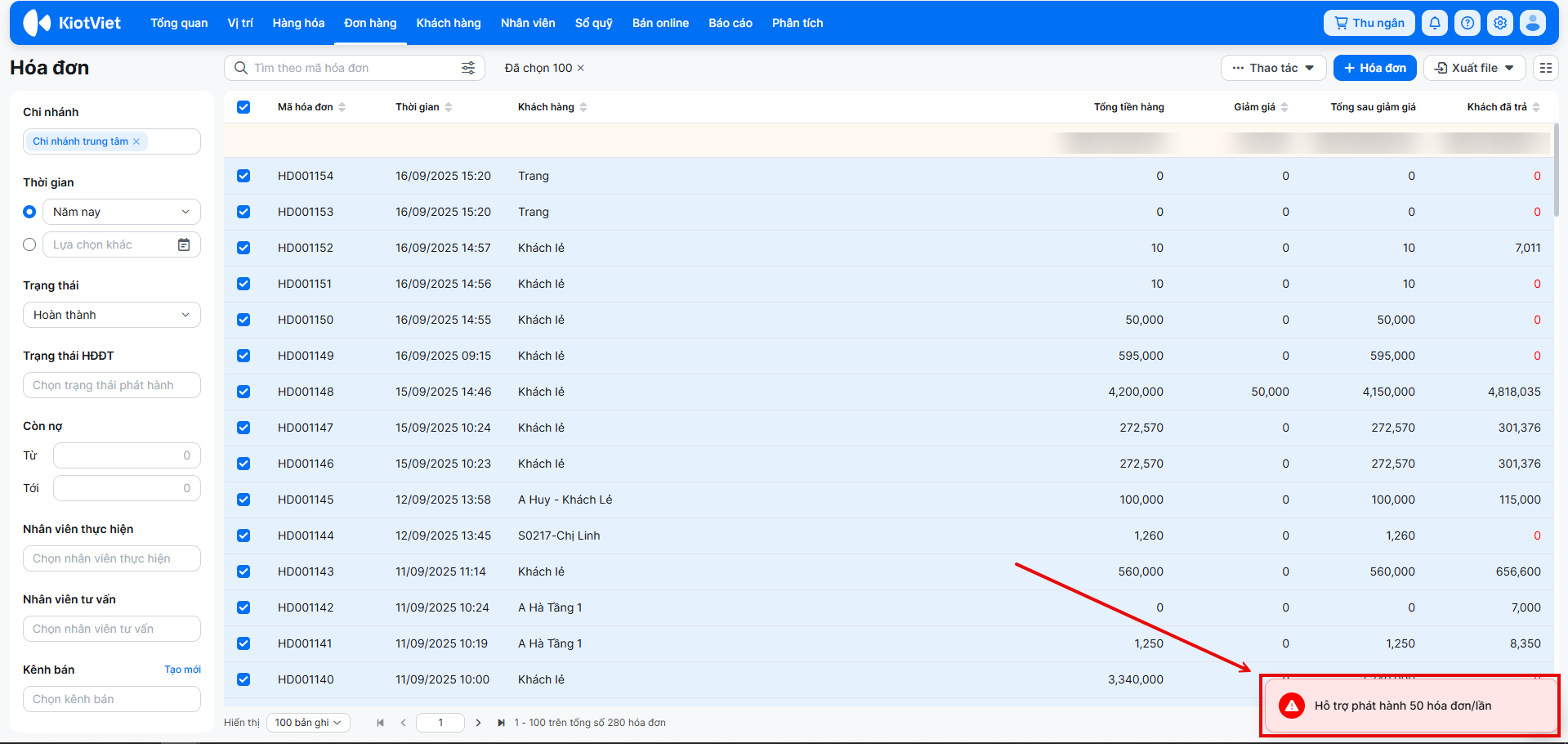Uncheck the select-all invoices checkbox
This screenshot has width=1568, height=744.
[x=243, y=107]
